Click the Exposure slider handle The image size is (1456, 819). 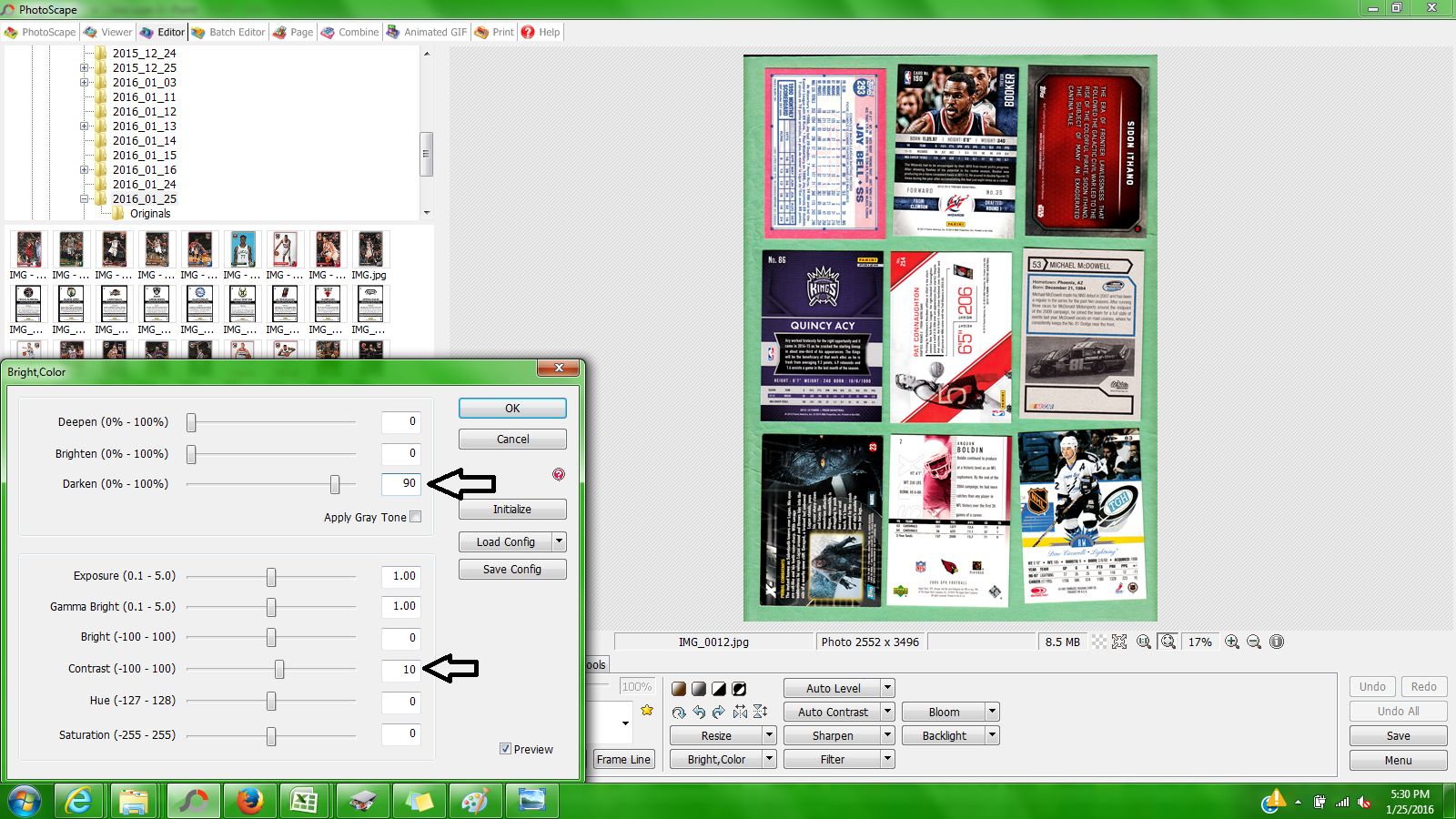click(271, 576)
